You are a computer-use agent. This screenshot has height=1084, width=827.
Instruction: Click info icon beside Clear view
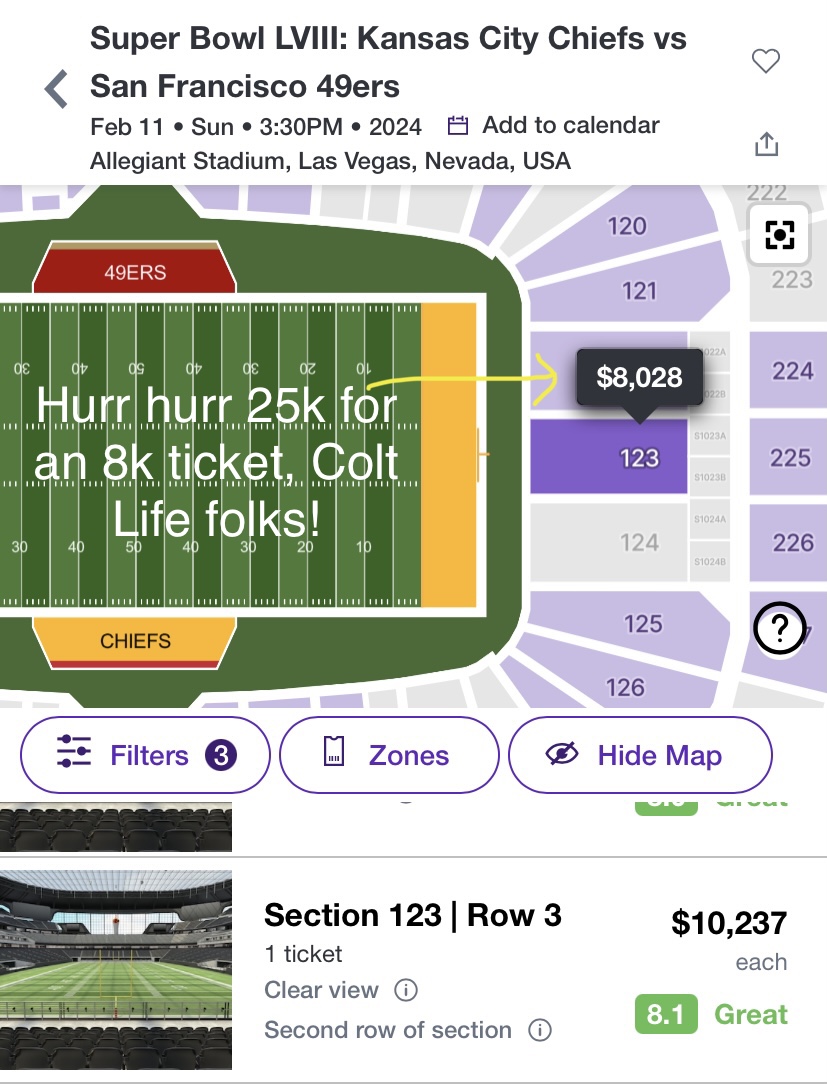406,990
